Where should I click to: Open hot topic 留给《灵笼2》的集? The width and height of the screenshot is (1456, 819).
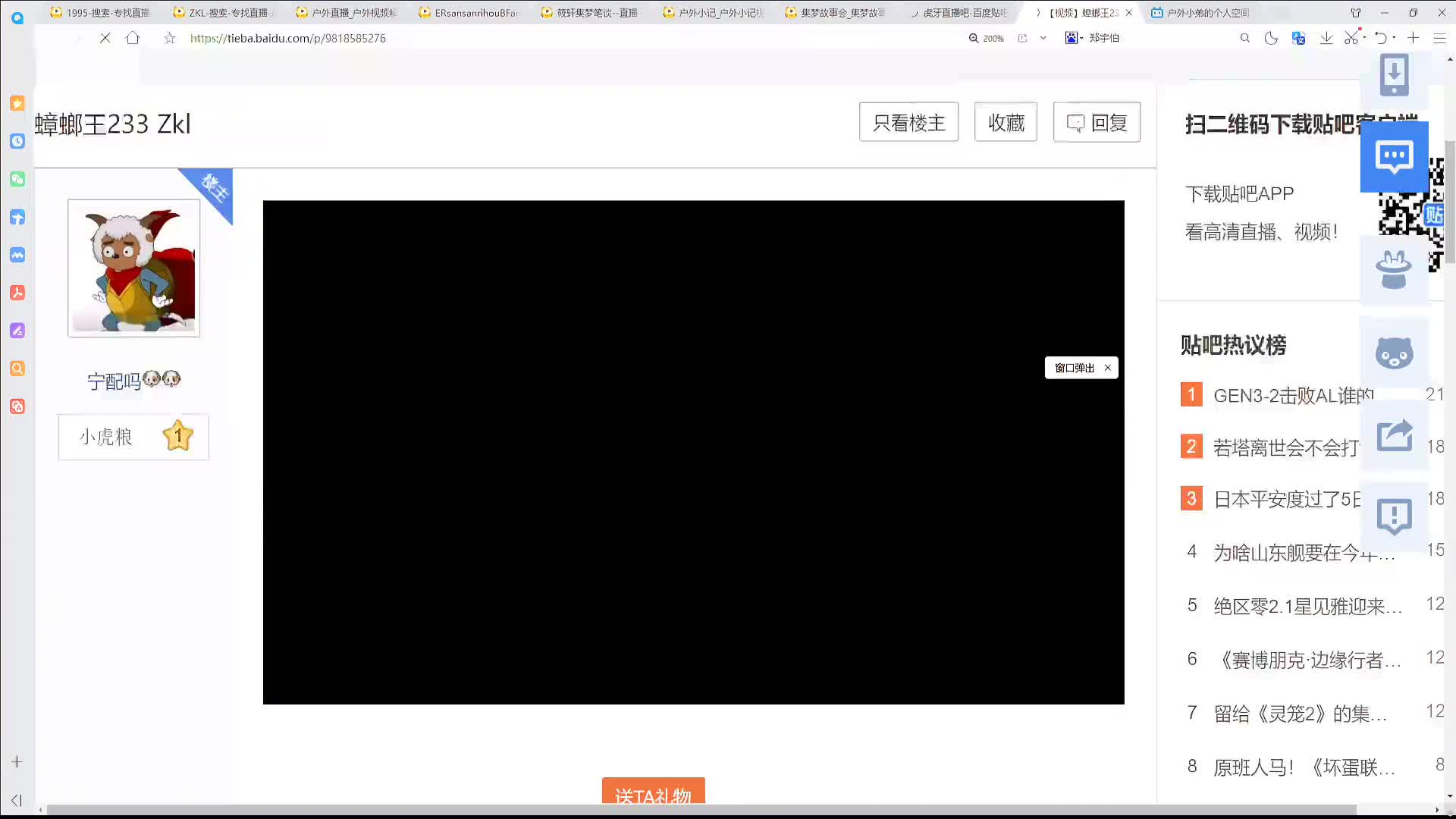[x=1301, y=714]
